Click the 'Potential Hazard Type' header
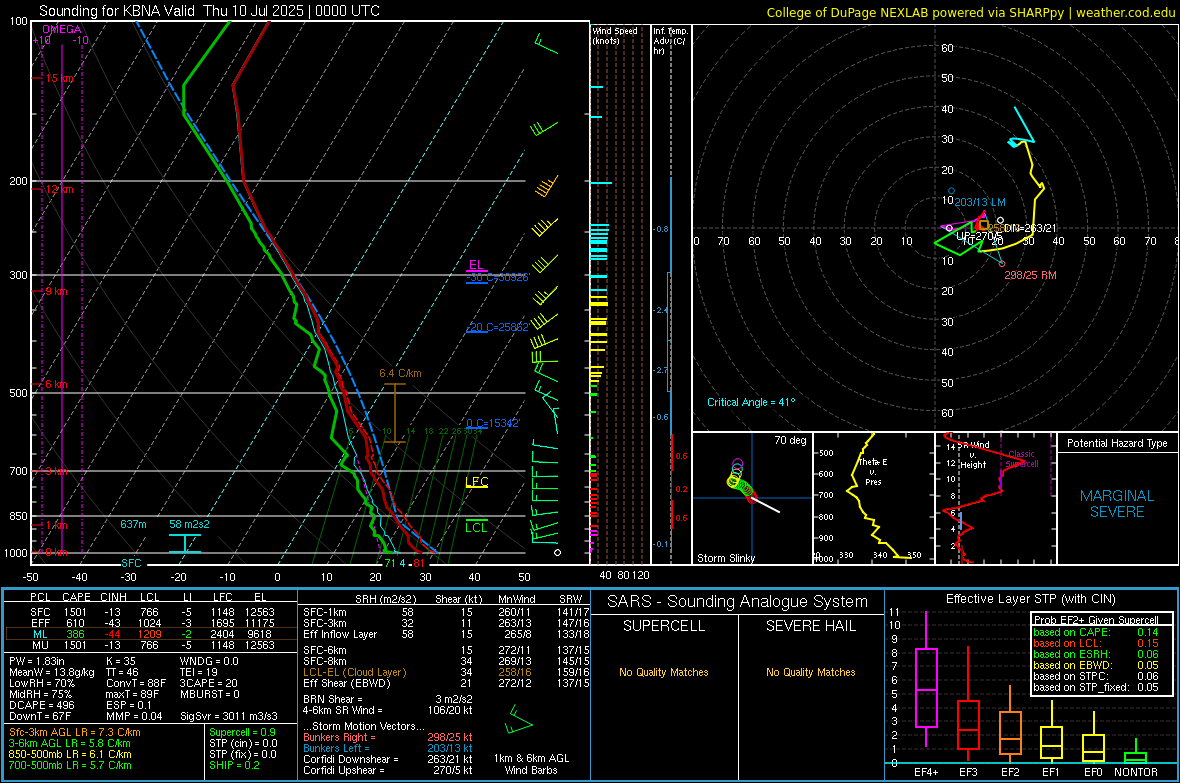1180x783 pixels. tap(1117, 443)
